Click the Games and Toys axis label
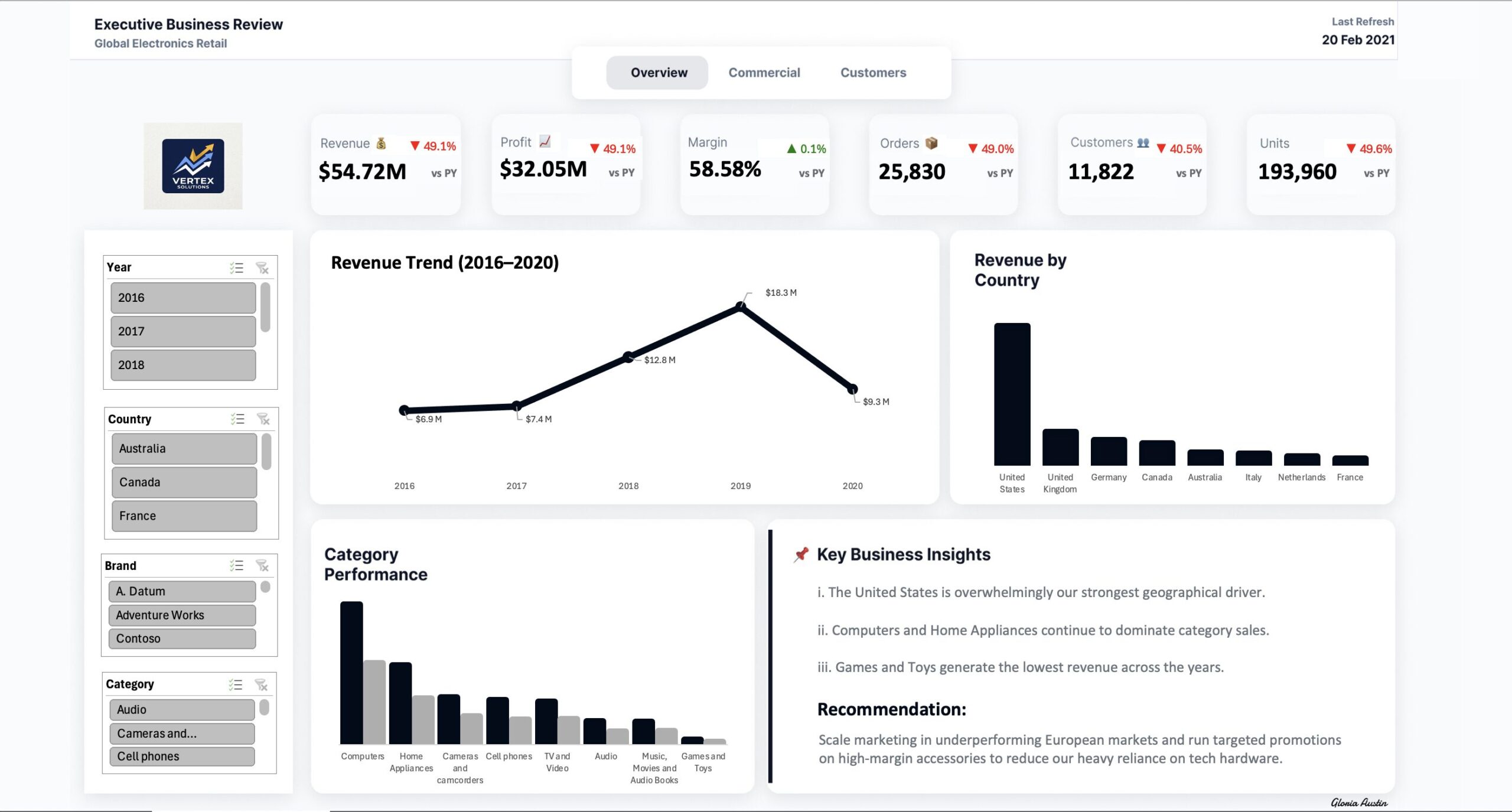 (703, 762)
